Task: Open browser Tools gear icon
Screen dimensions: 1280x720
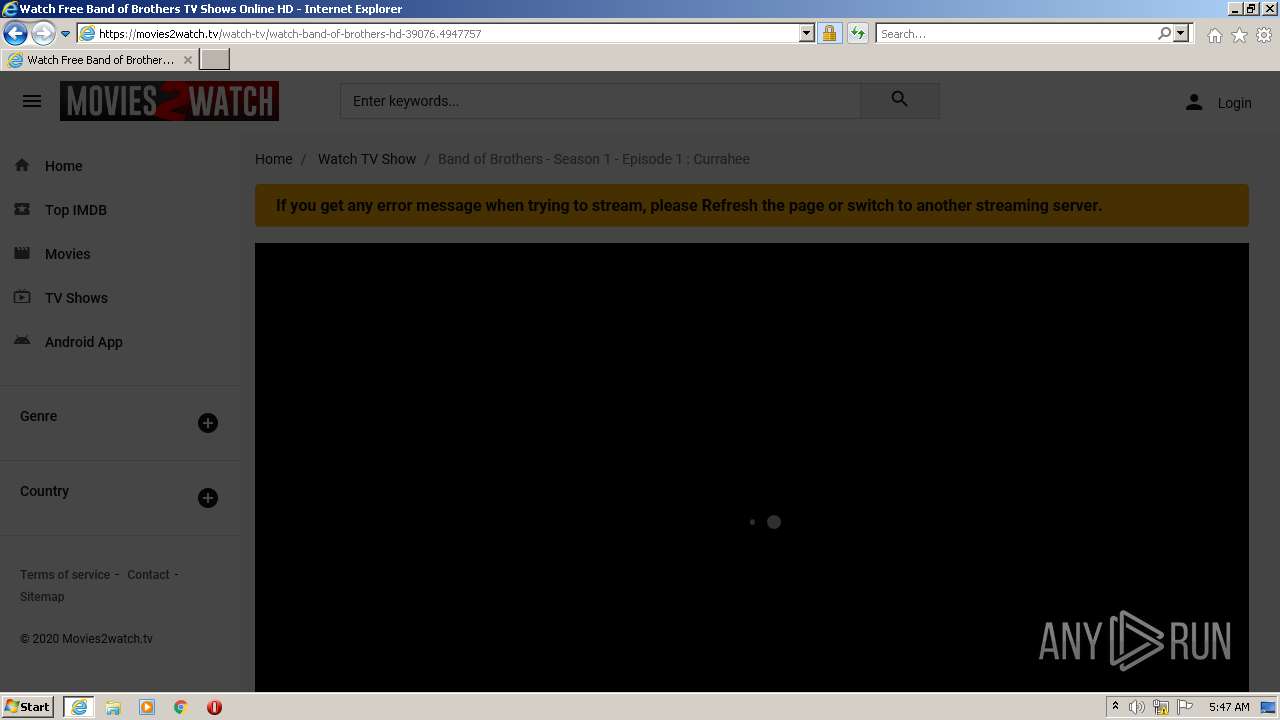Action: pos(1264,35)
